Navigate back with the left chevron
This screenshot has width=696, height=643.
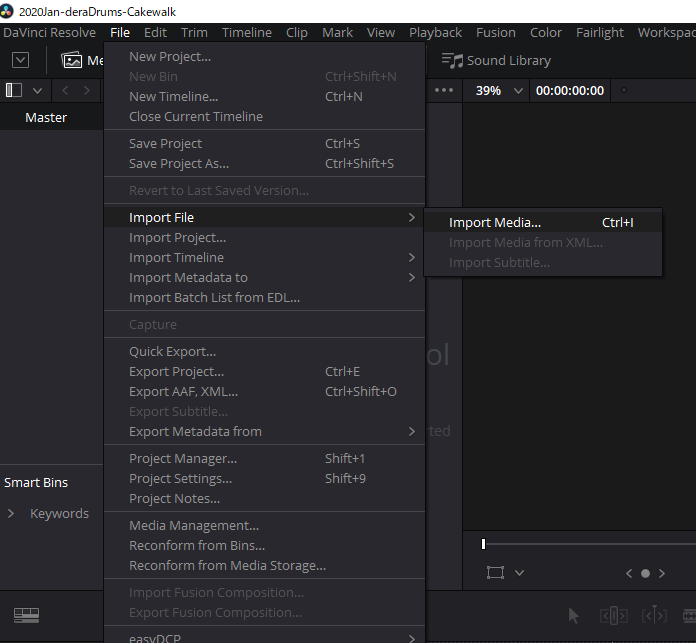coord(65,91)
